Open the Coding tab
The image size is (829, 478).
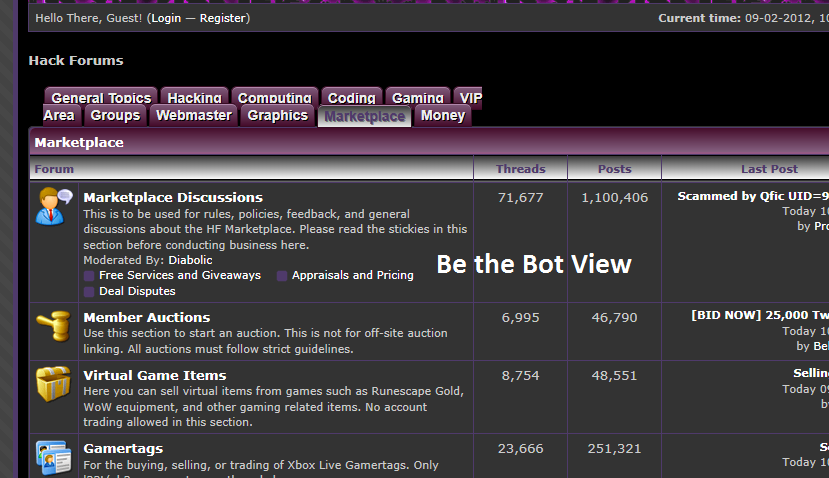tap(352, 97)
